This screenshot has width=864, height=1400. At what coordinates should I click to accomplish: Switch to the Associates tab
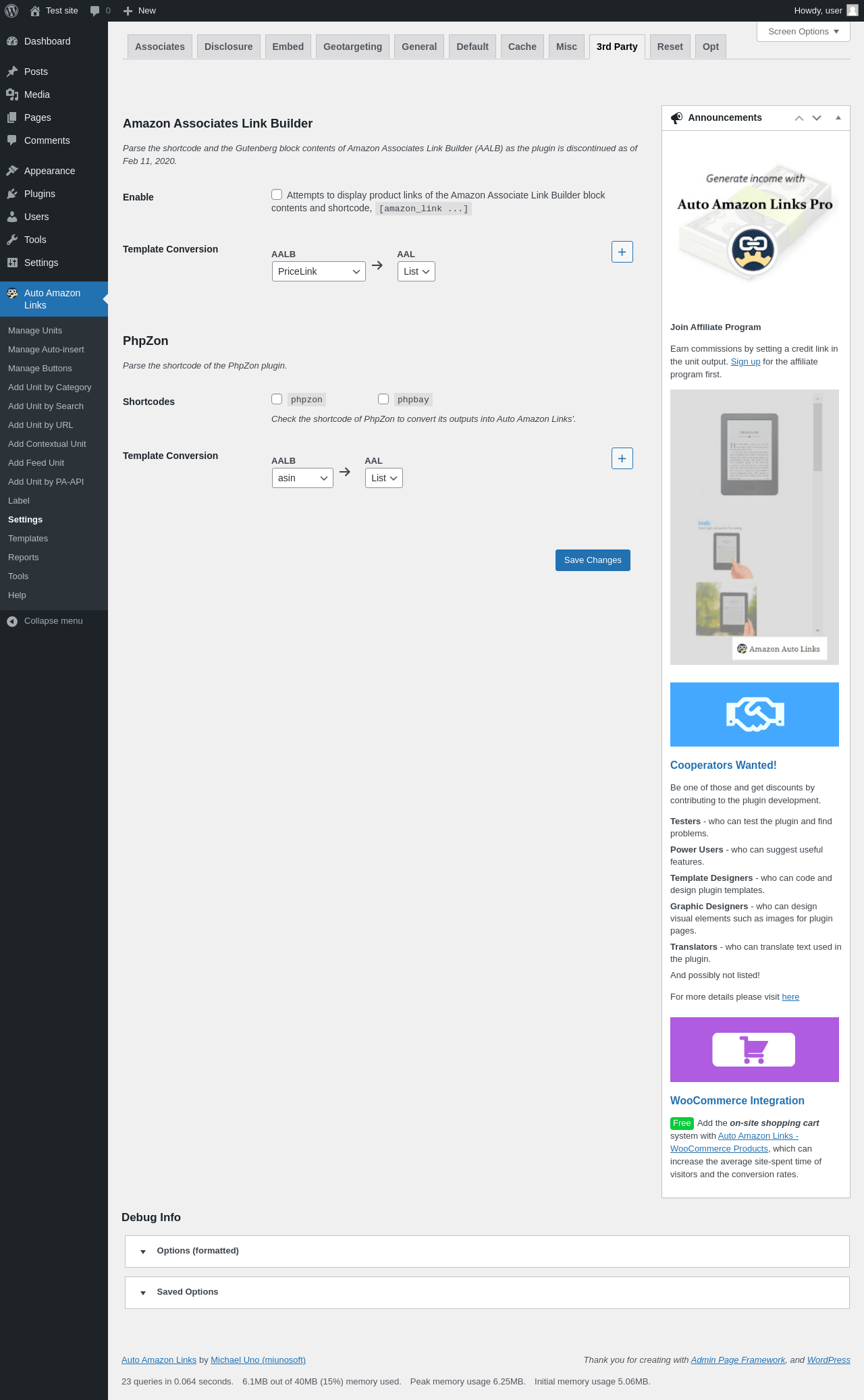(160, 47)
